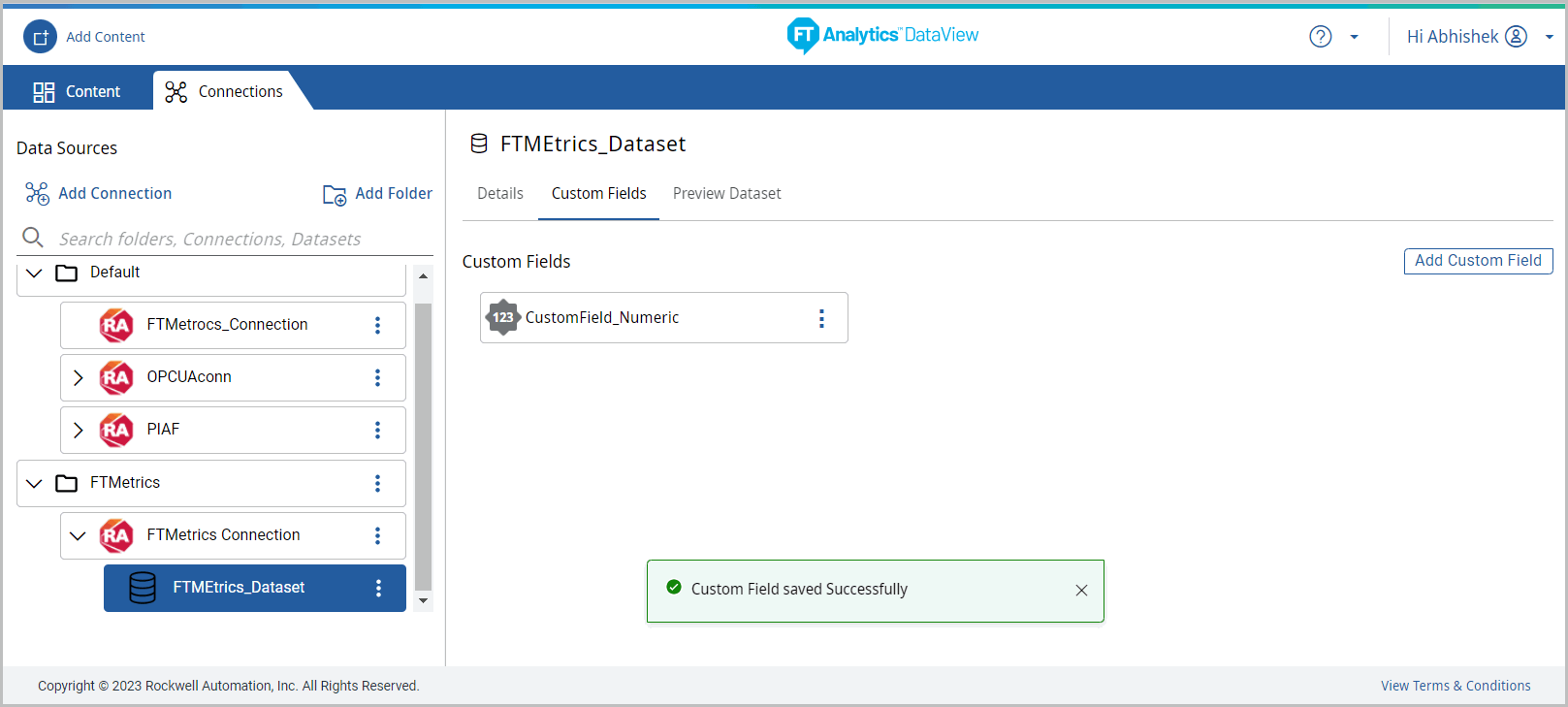Collapse the FTMetrics Connection node
1568x707 pixels.
[x=79, y=535]
